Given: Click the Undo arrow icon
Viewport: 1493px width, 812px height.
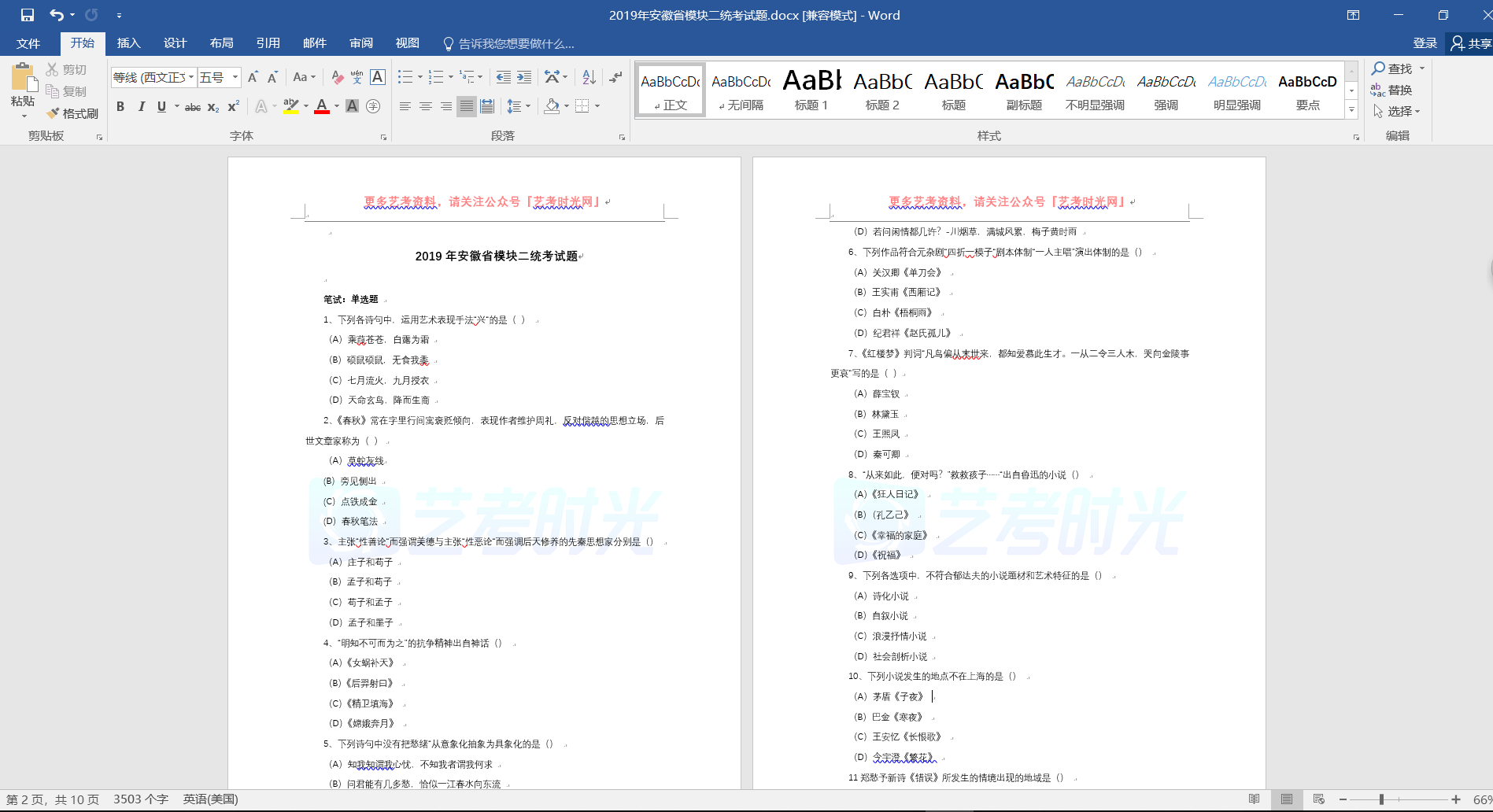Looking at the screenshot, I should pyautogui.click(x=56, y=15).
